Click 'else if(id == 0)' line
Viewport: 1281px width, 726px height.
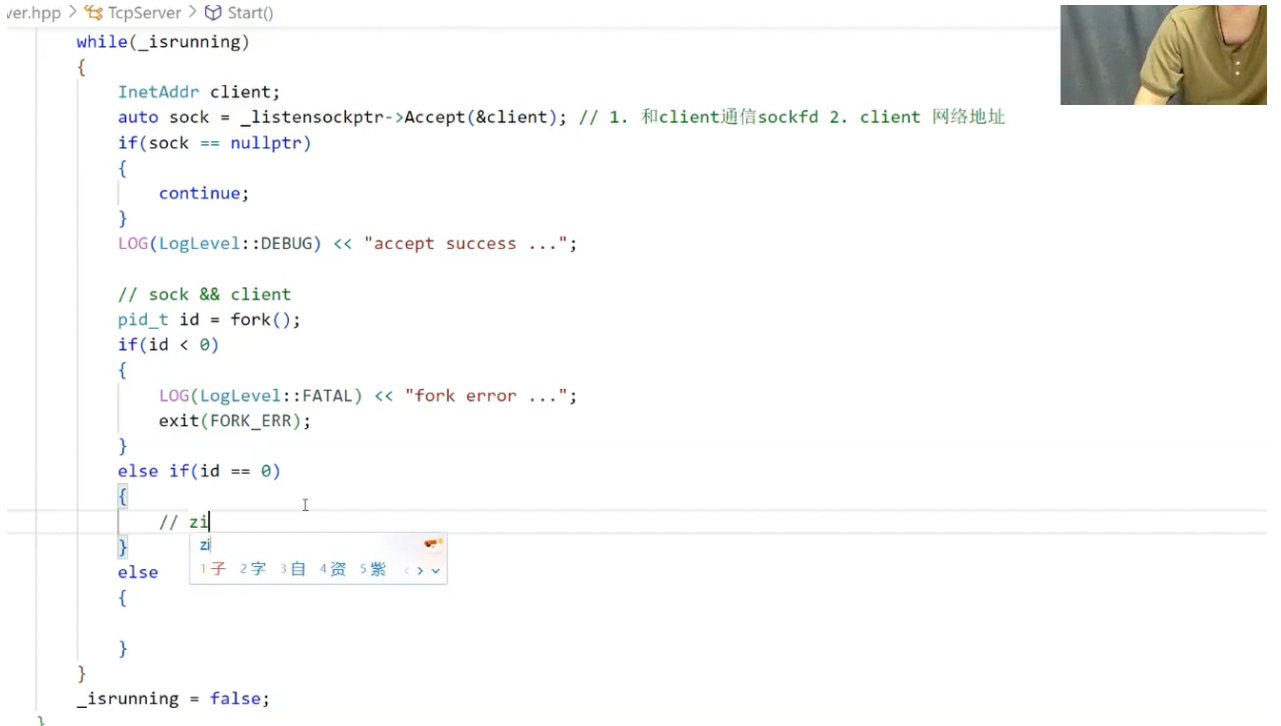(199, 471)
